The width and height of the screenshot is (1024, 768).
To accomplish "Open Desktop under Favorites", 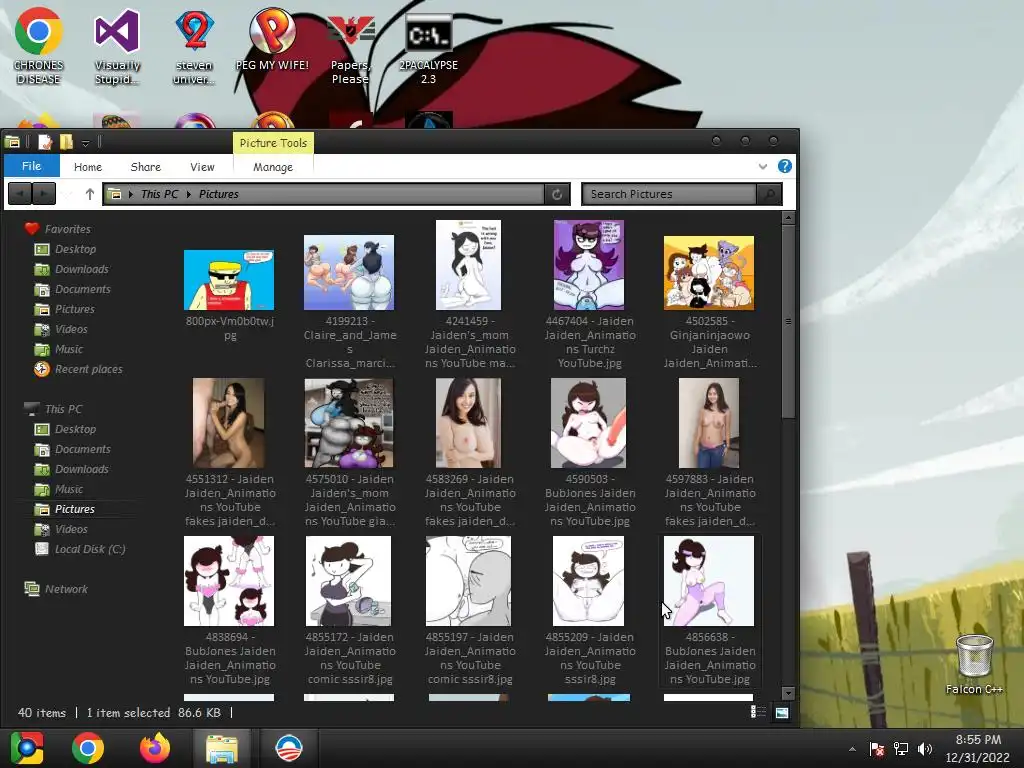I will point(75,249).
